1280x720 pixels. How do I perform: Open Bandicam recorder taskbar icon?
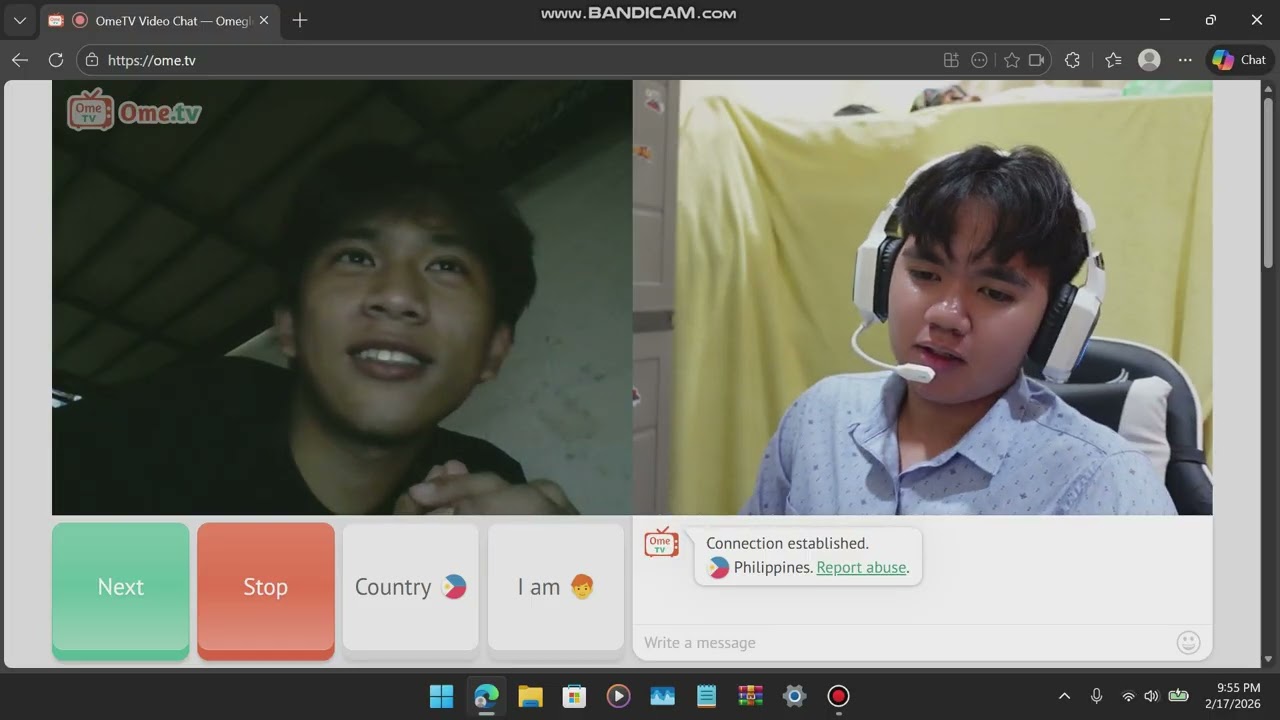click(x=838, y=696)
